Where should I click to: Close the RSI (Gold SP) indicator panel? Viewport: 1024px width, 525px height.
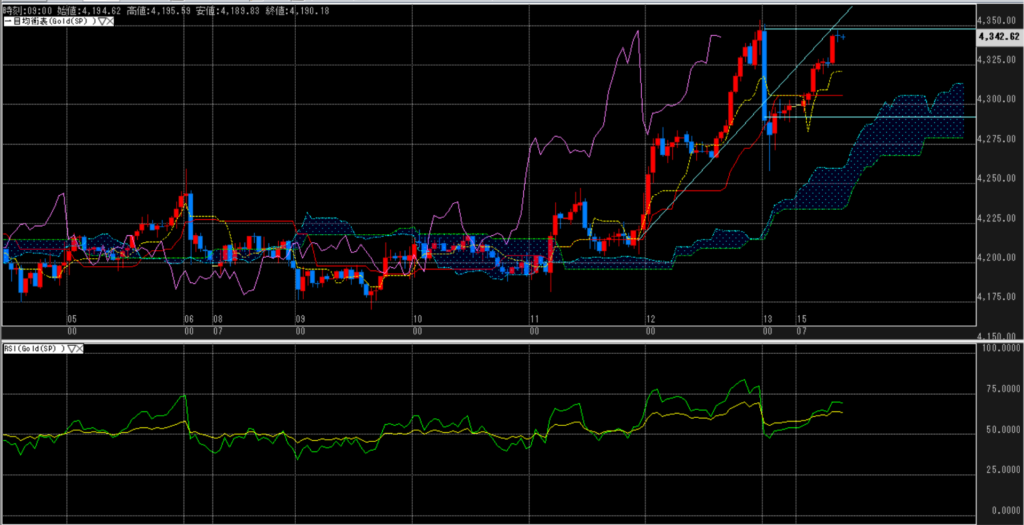tap(81, 348)
